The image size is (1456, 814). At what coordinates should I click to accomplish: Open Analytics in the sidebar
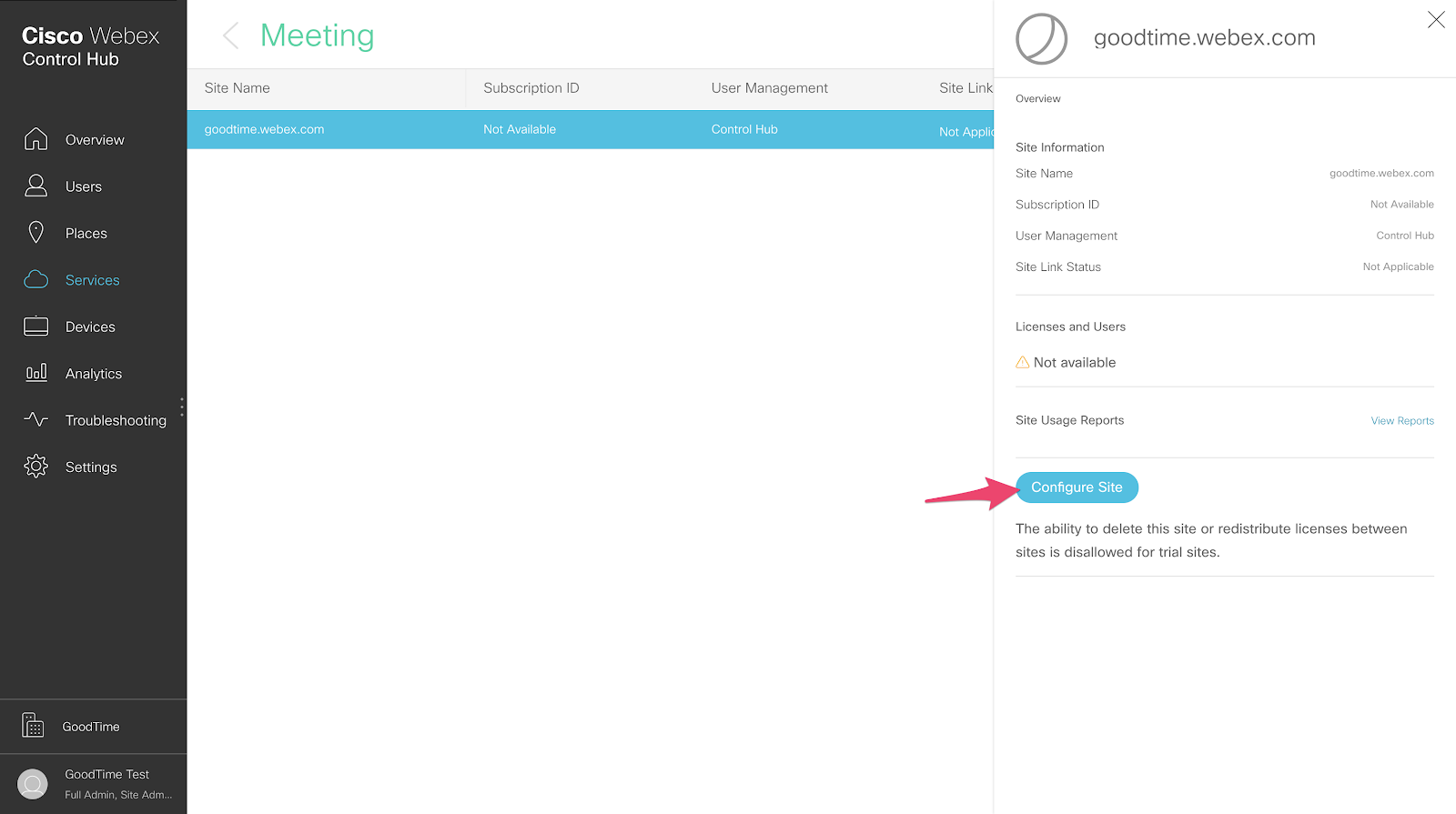[94, 374]
